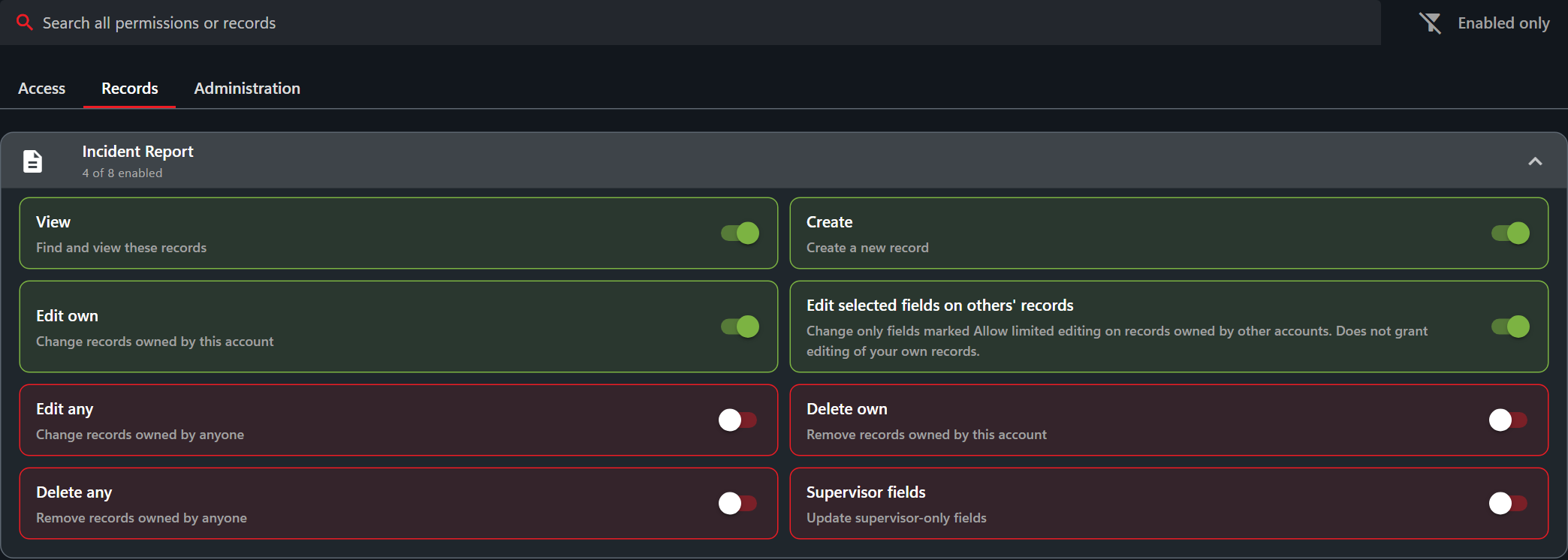Image resolution: width=1568 pixels, height=560 pixels.
Task: Select the Records tab
Action: [130, 89]
